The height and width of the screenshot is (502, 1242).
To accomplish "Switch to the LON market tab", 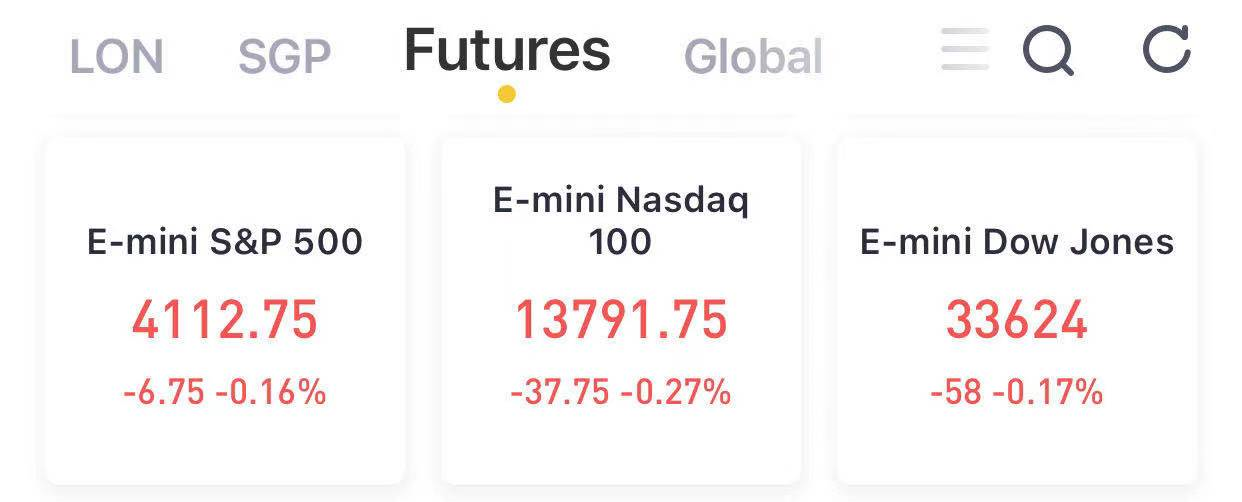I will click(117, 57).
